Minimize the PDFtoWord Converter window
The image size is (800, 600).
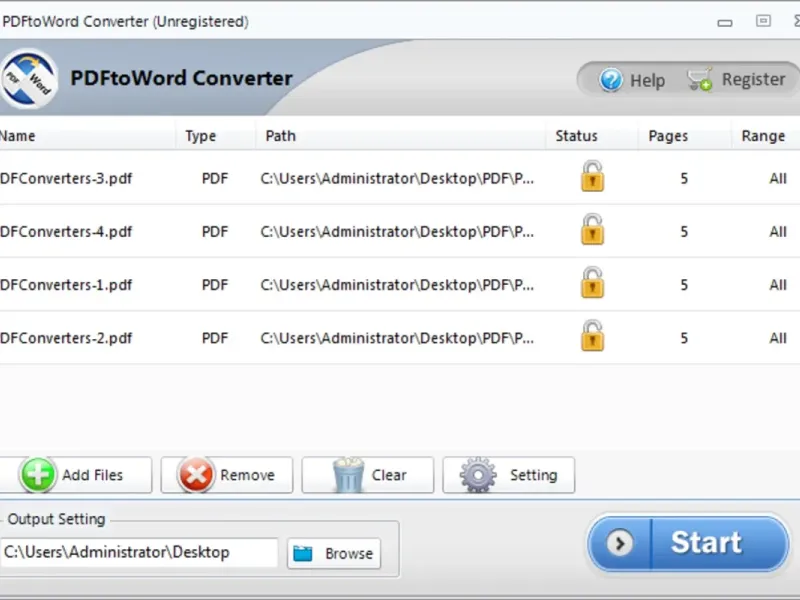click(x=725, y=22)
